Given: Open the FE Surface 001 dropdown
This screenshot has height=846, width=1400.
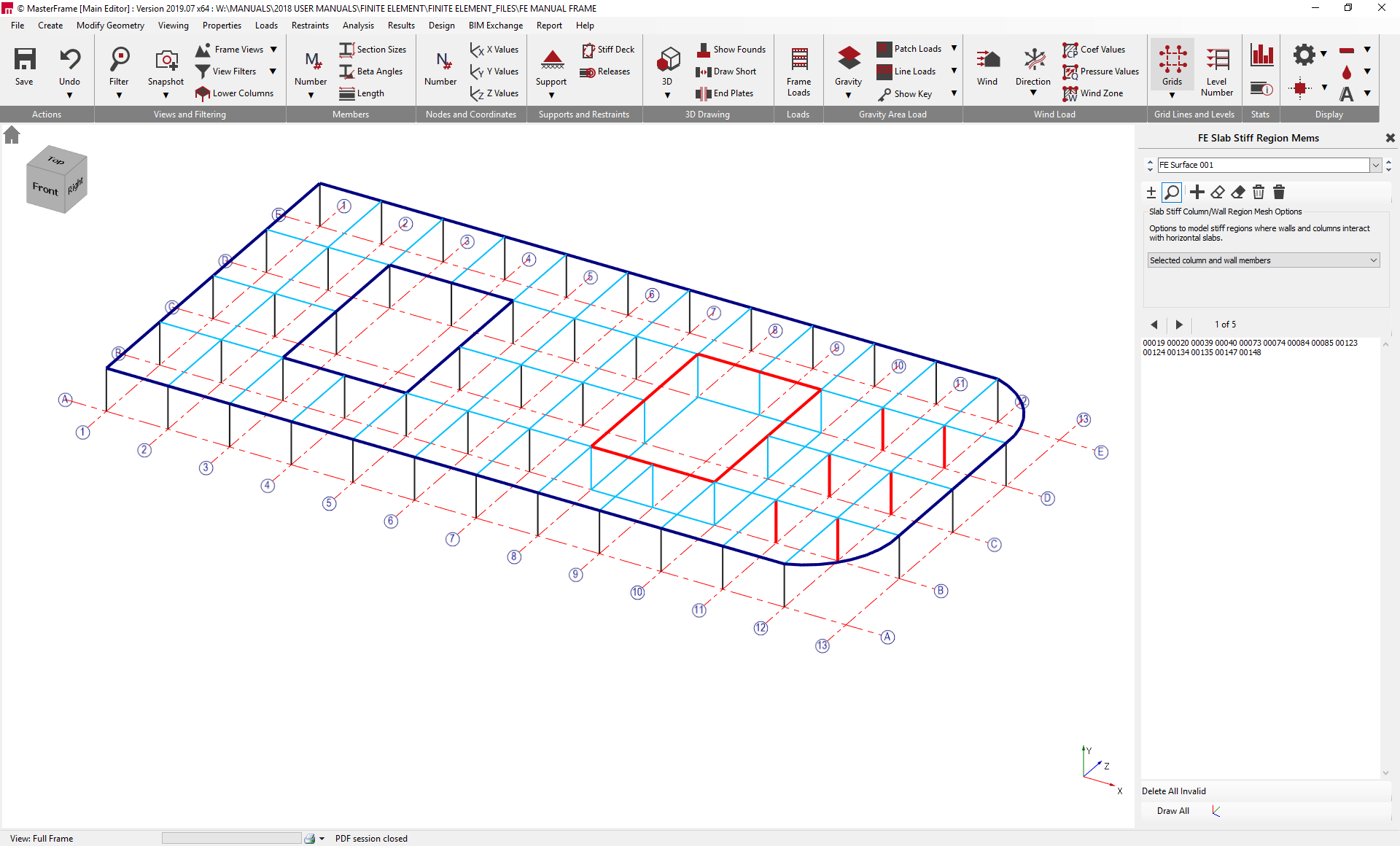Looking at the screenshot, I should click(1375, 165).
